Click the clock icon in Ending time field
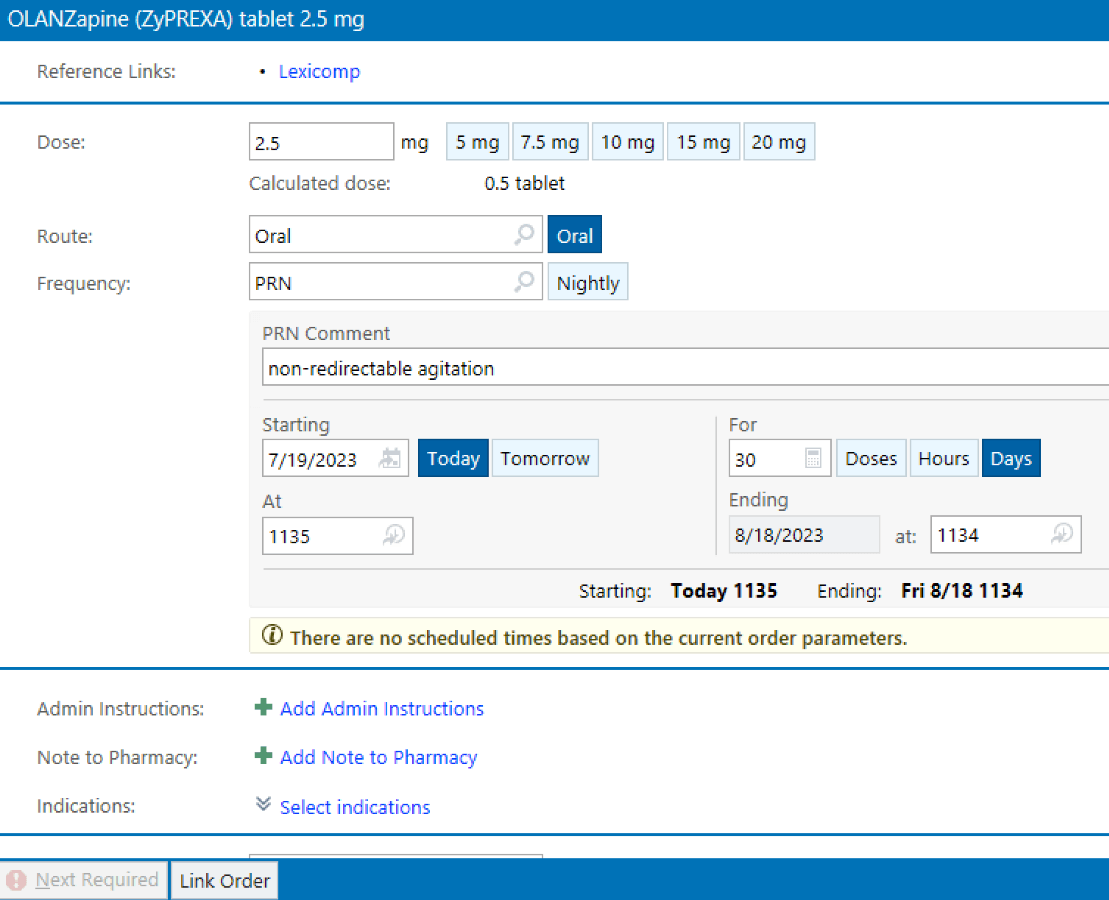 tap(1061, 535)
